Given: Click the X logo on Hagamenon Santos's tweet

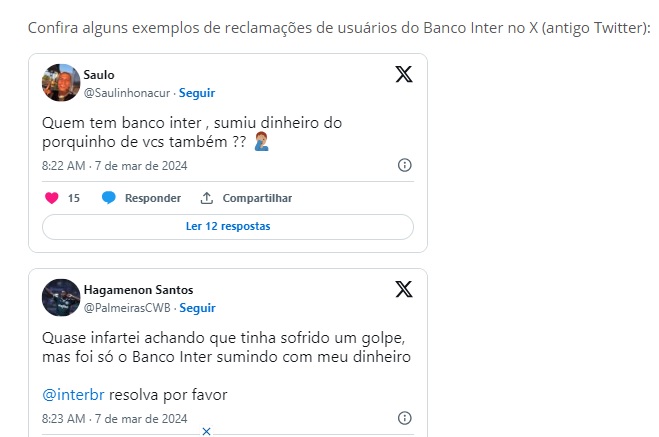Looking at the screenshot, I should [x=403, y=289].
